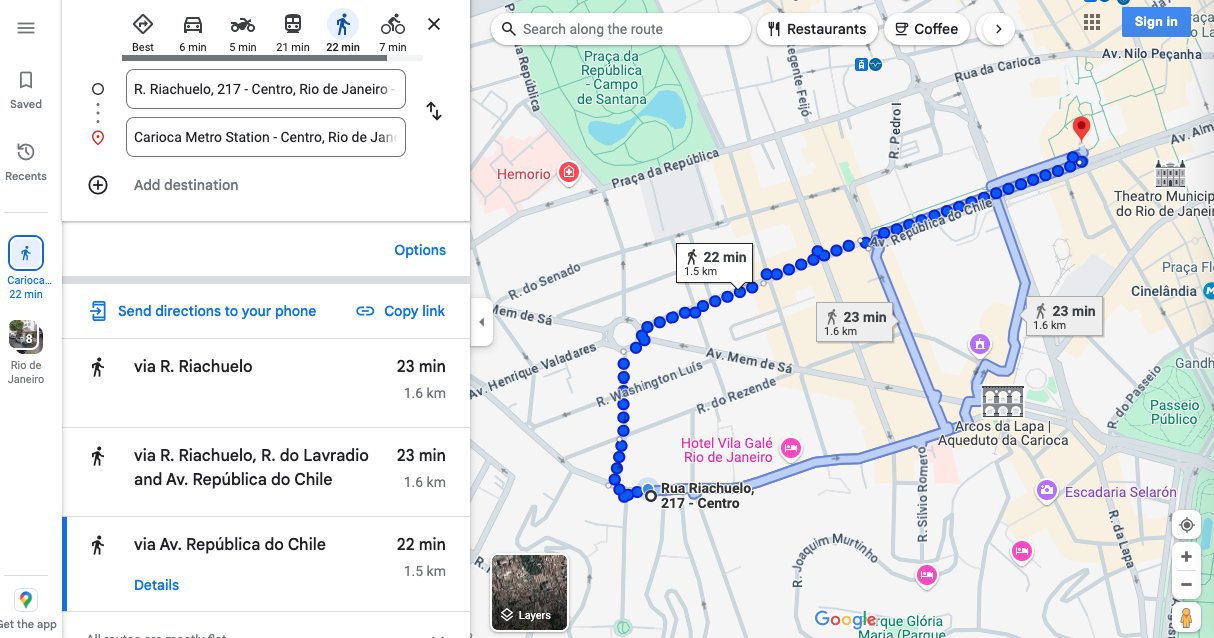Screen dimensions: 1214x638
Task: Open Google apps grid
Action: [1092, 21]
